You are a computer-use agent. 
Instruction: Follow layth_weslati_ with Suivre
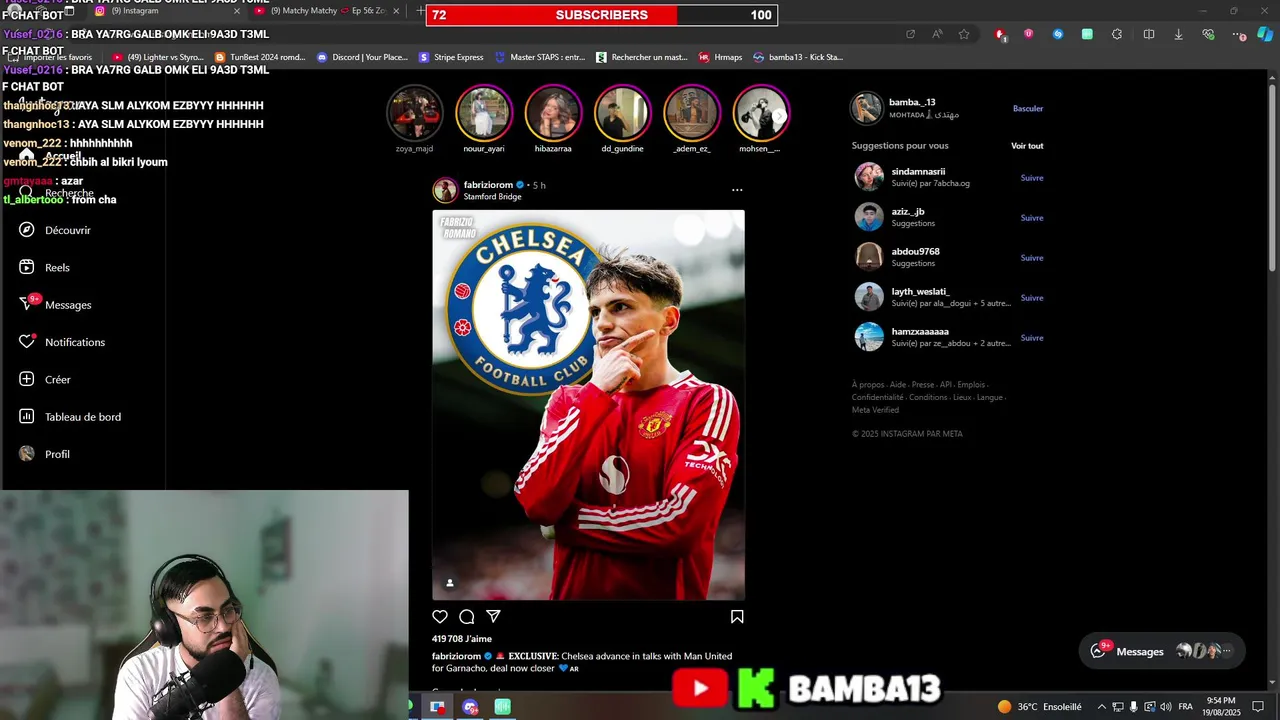point(1032,298)
